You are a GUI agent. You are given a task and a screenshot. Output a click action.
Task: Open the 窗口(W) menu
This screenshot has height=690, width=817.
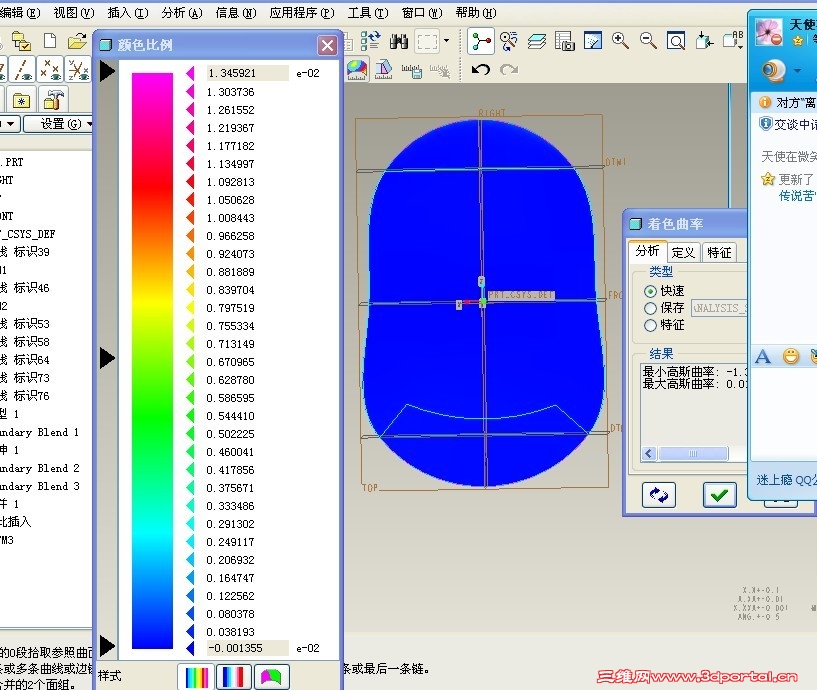422,13
